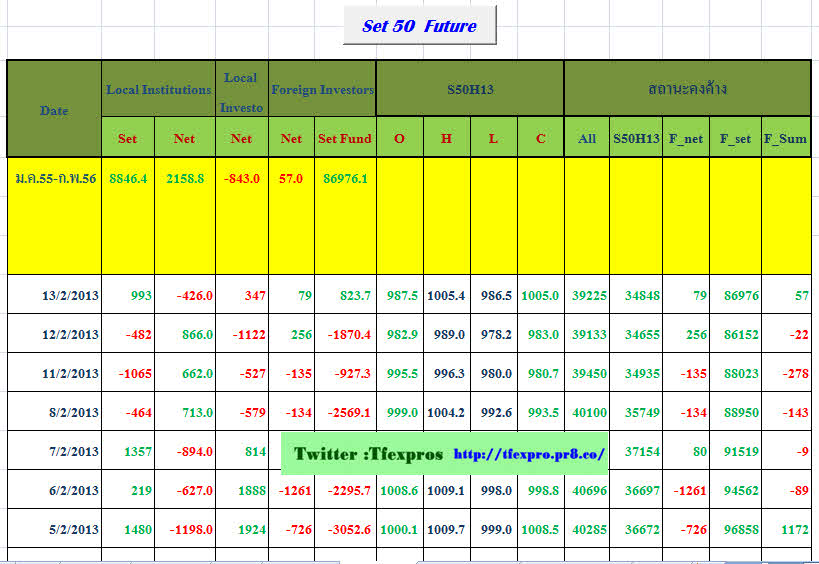
Task: Select the F_net column header
Action: point(685,139)
